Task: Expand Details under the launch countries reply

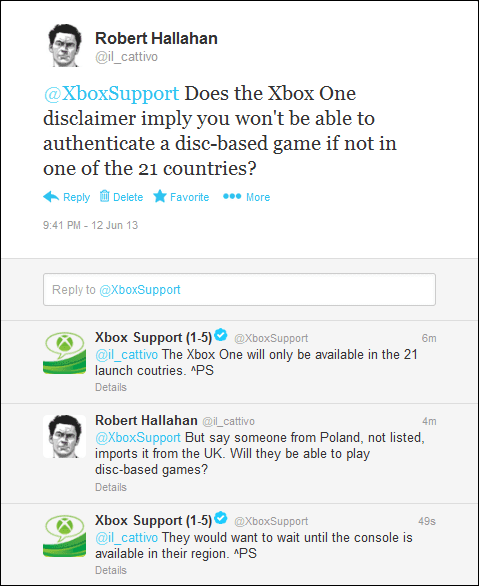Action: [111, 387]
